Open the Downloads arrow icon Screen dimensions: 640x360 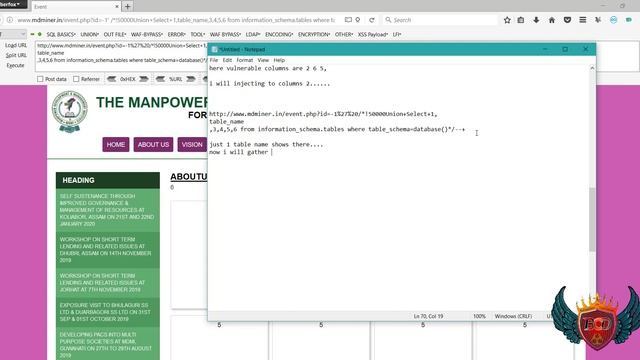[536, 20]
